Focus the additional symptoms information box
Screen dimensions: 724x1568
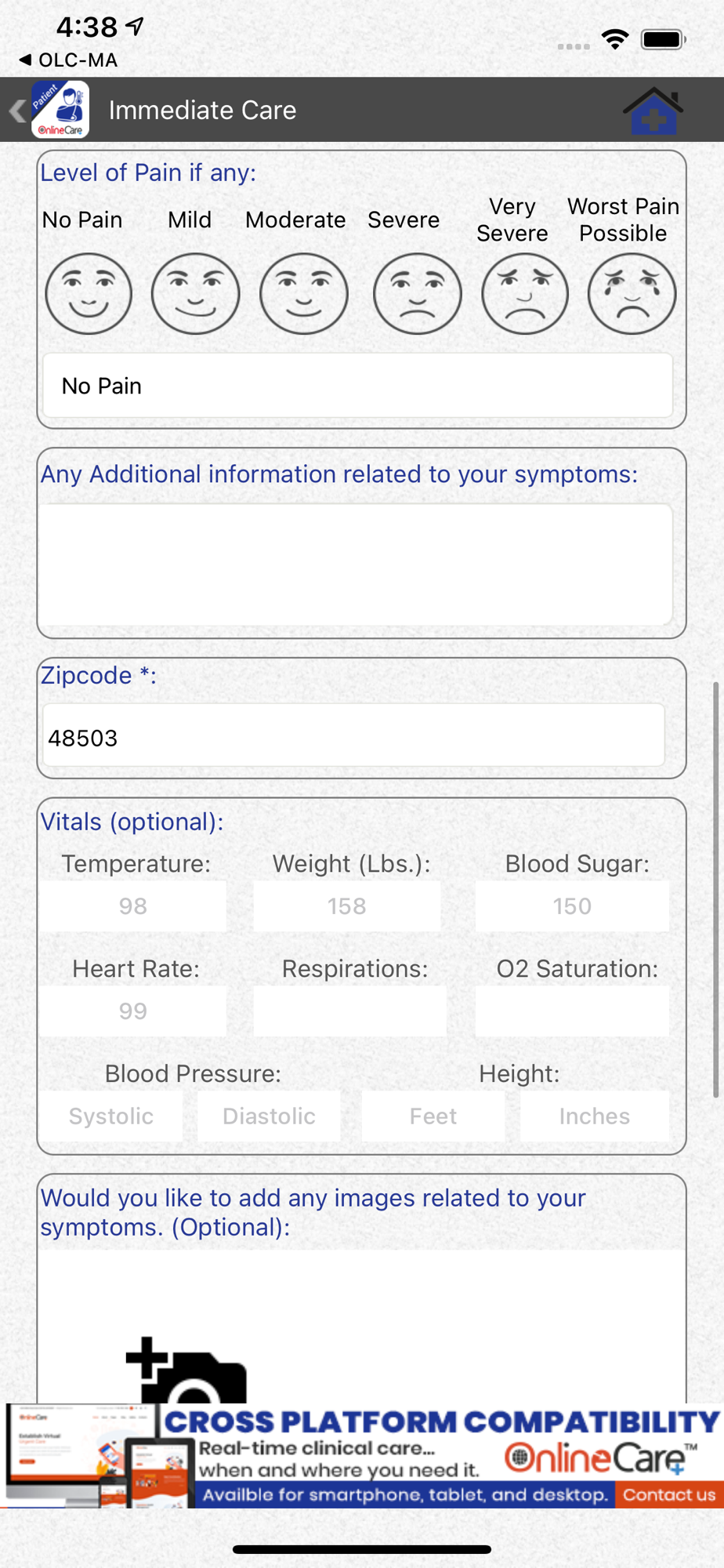(x=357, y=564)
